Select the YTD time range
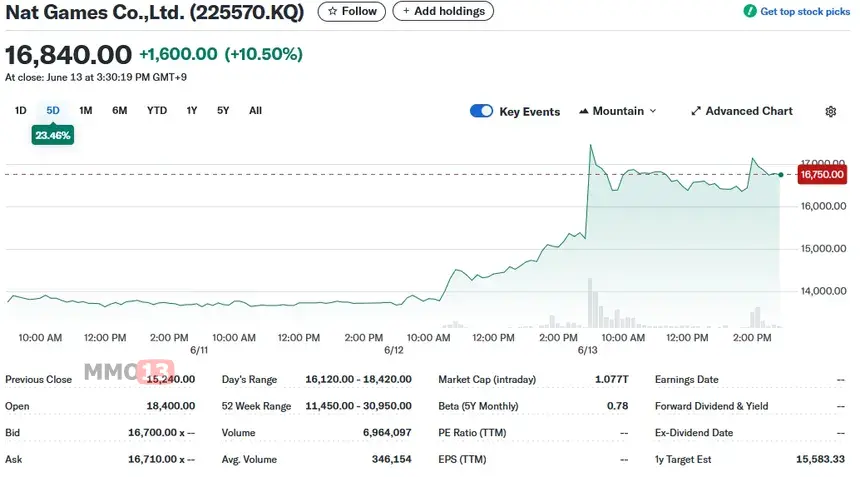 coord(157,111)
